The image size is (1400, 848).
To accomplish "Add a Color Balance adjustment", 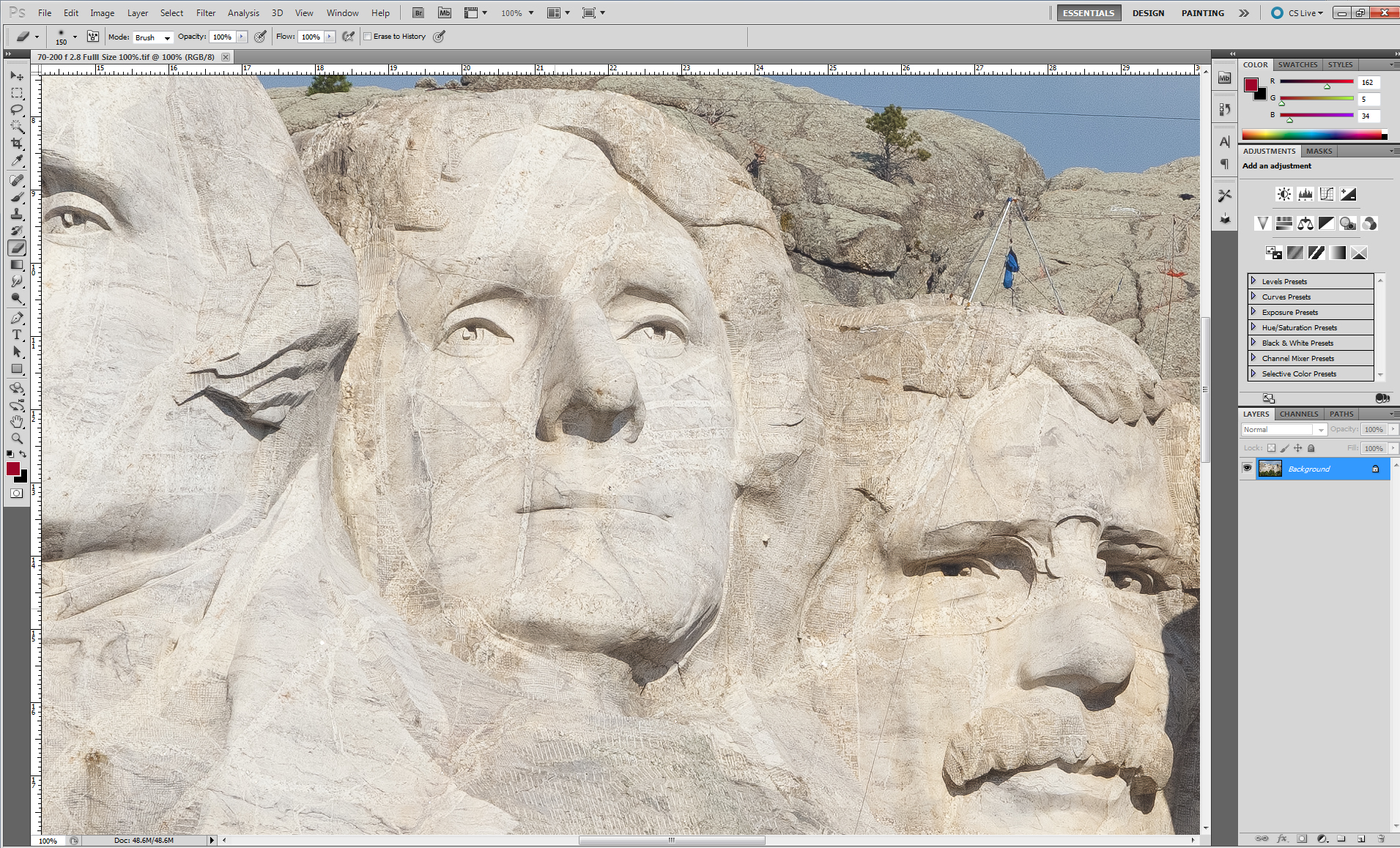I will 1305,223.
